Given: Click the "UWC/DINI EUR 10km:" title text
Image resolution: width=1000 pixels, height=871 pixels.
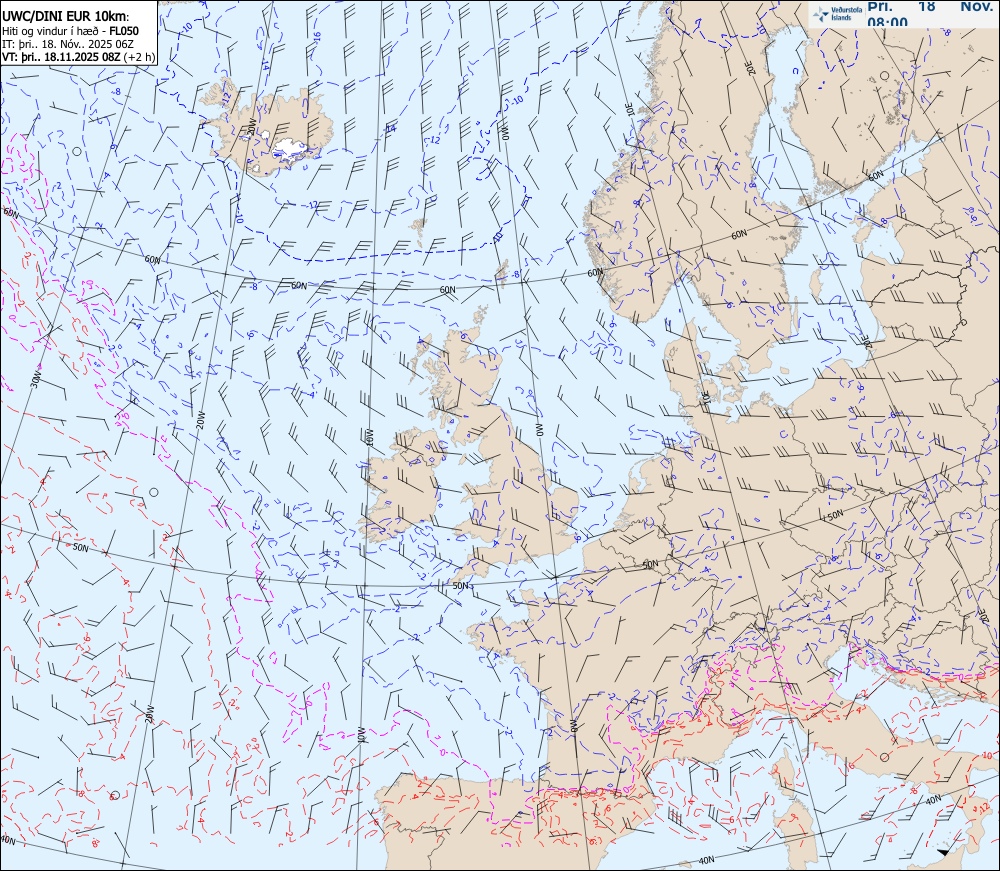Looking at the screenshot, I should 66,17.
